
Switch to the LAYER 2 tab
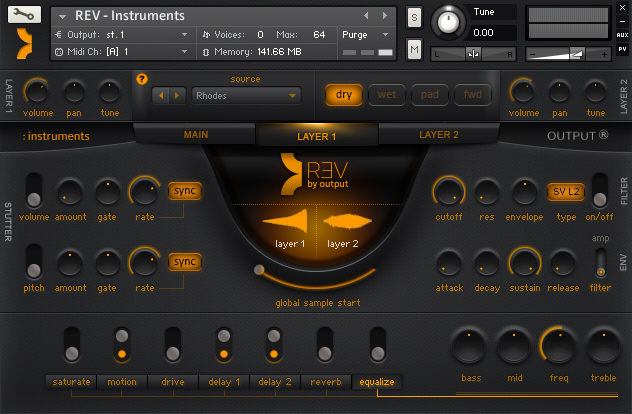pyautogui.click(x=439, y=134)
